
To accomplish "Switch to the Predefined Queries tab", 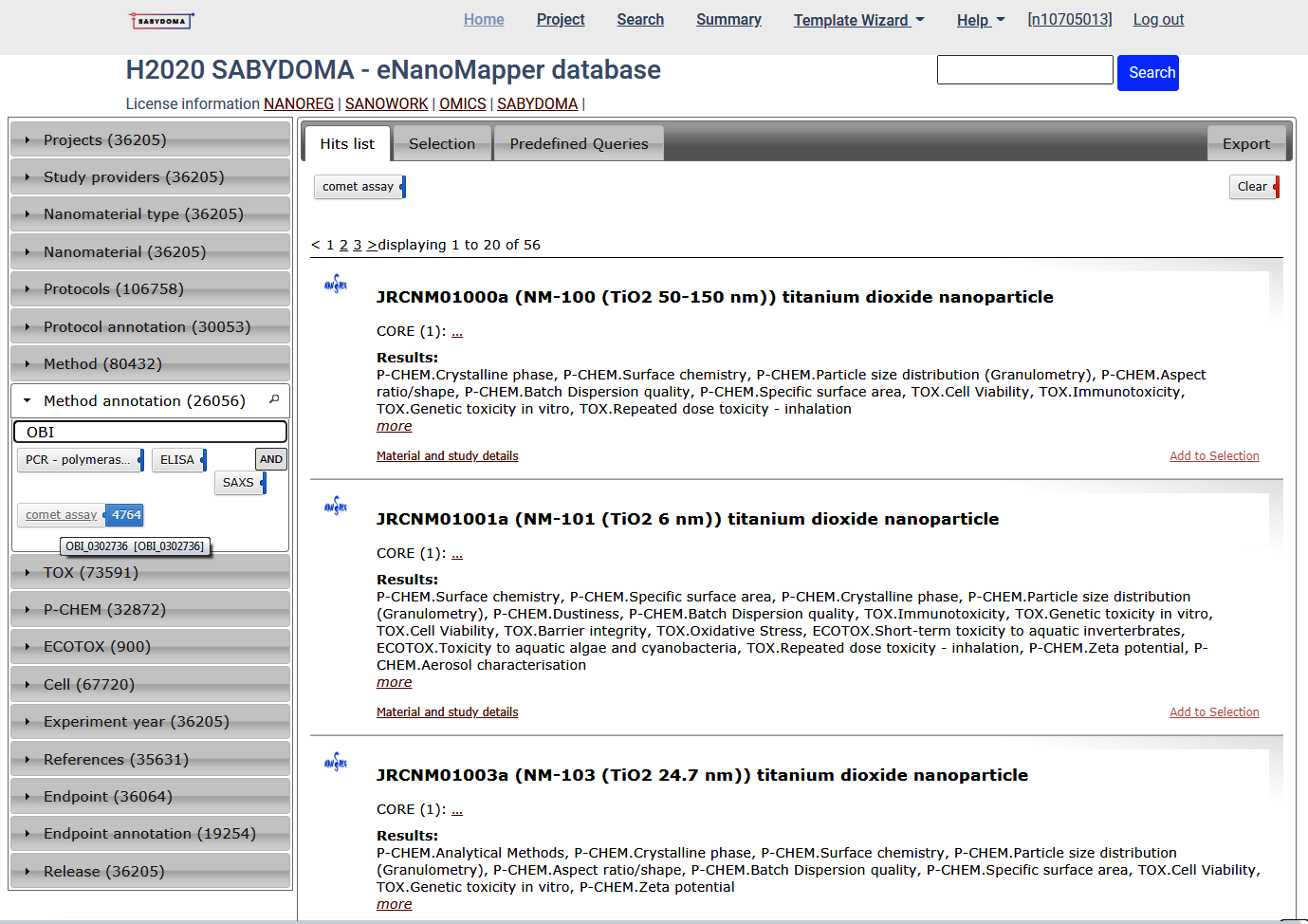I will pos(579,144).
